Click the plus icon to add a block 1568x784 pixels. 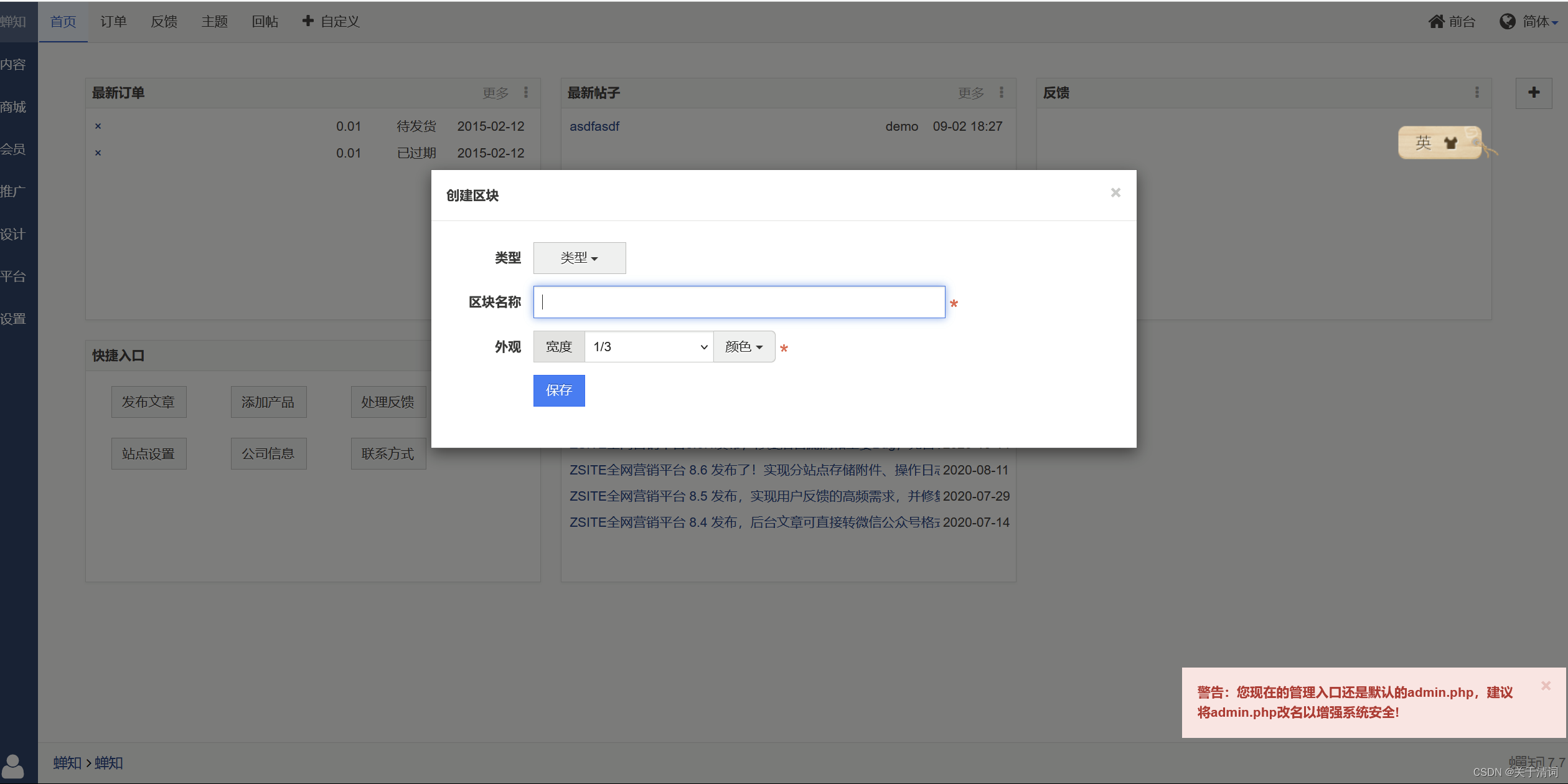point(1533,93)
